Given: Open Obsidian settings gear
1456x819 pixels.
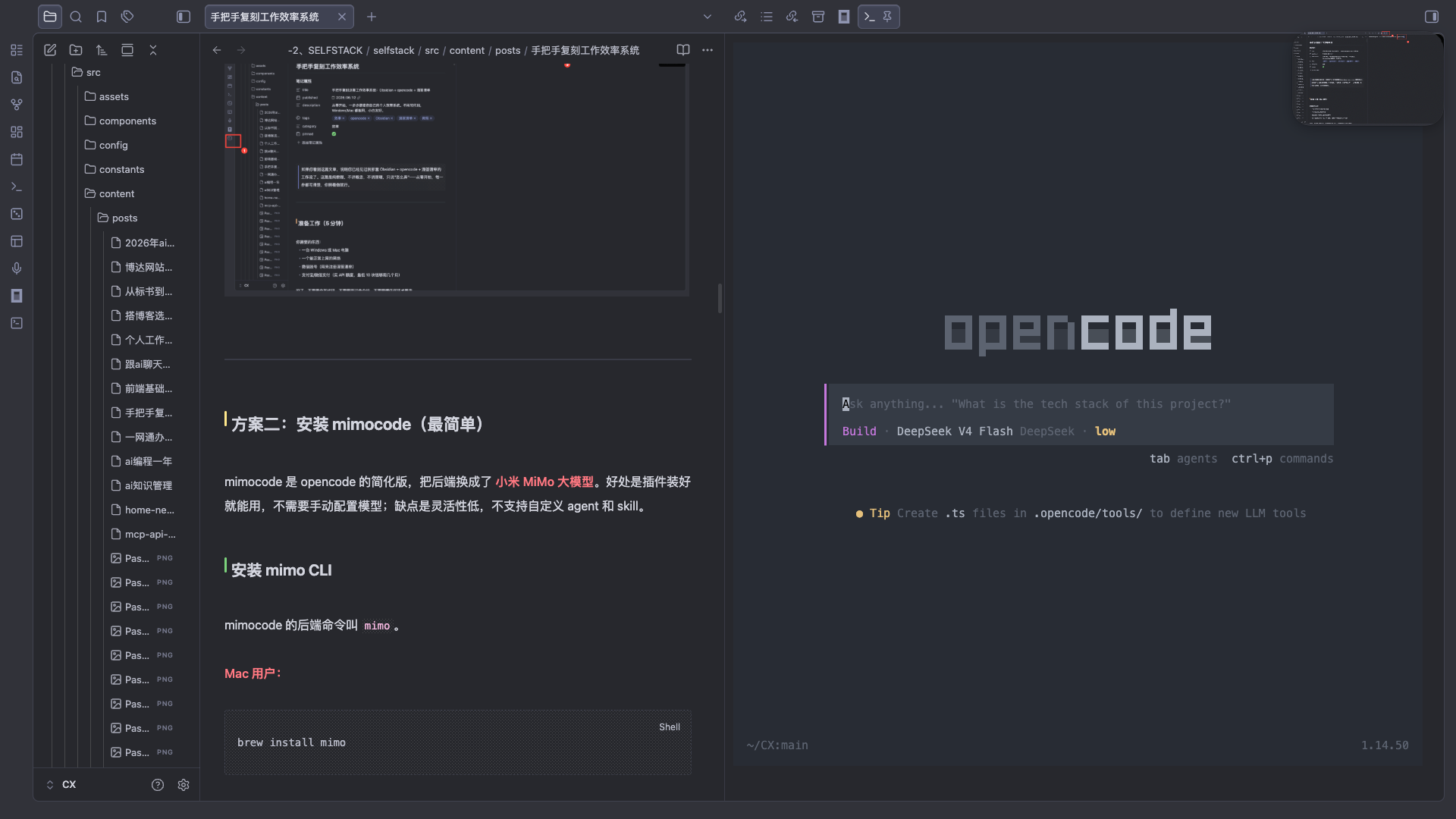Looking at the screenshot, I should (184, 785).
